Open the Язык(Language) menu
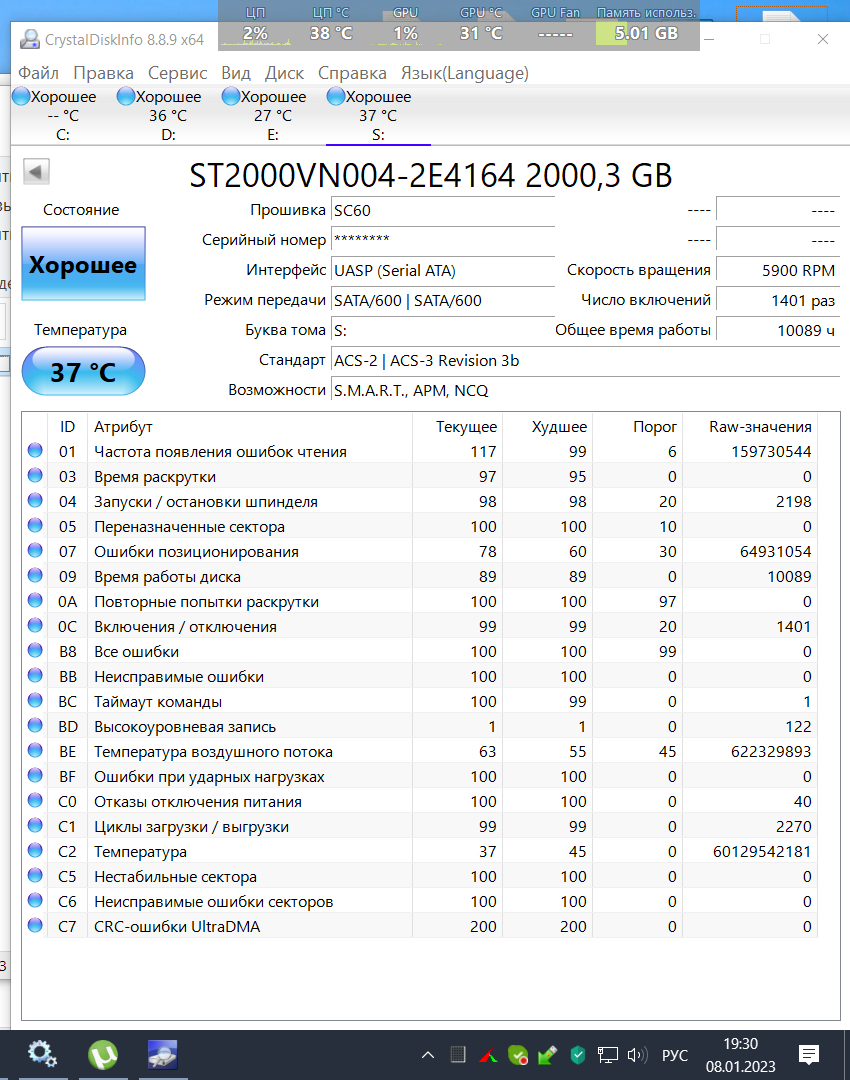 (465, 73)
